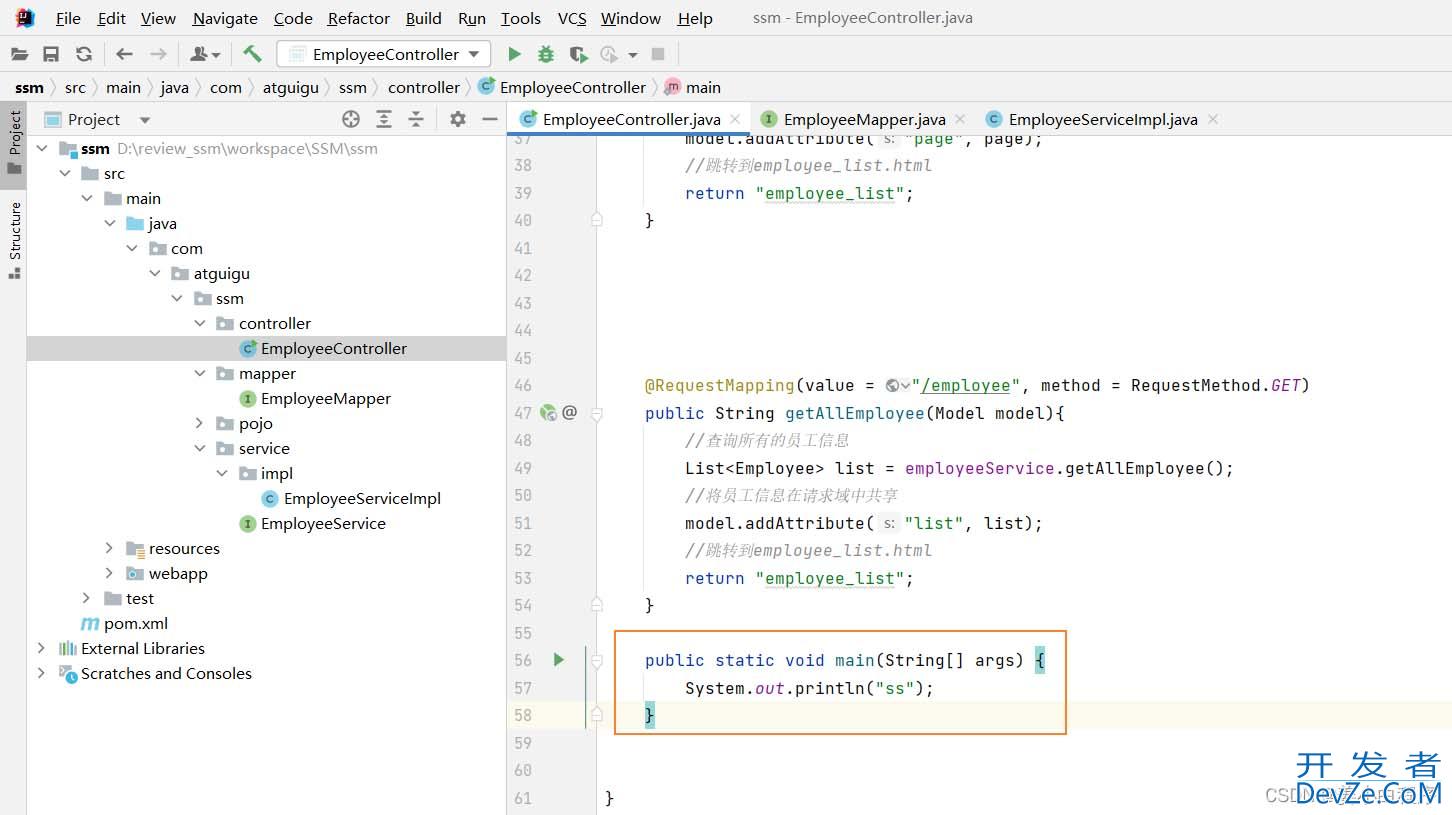The height and width of the screenshot is (815, 1452).
Task: Open the VCS menu
Action: tap(572, 18)
